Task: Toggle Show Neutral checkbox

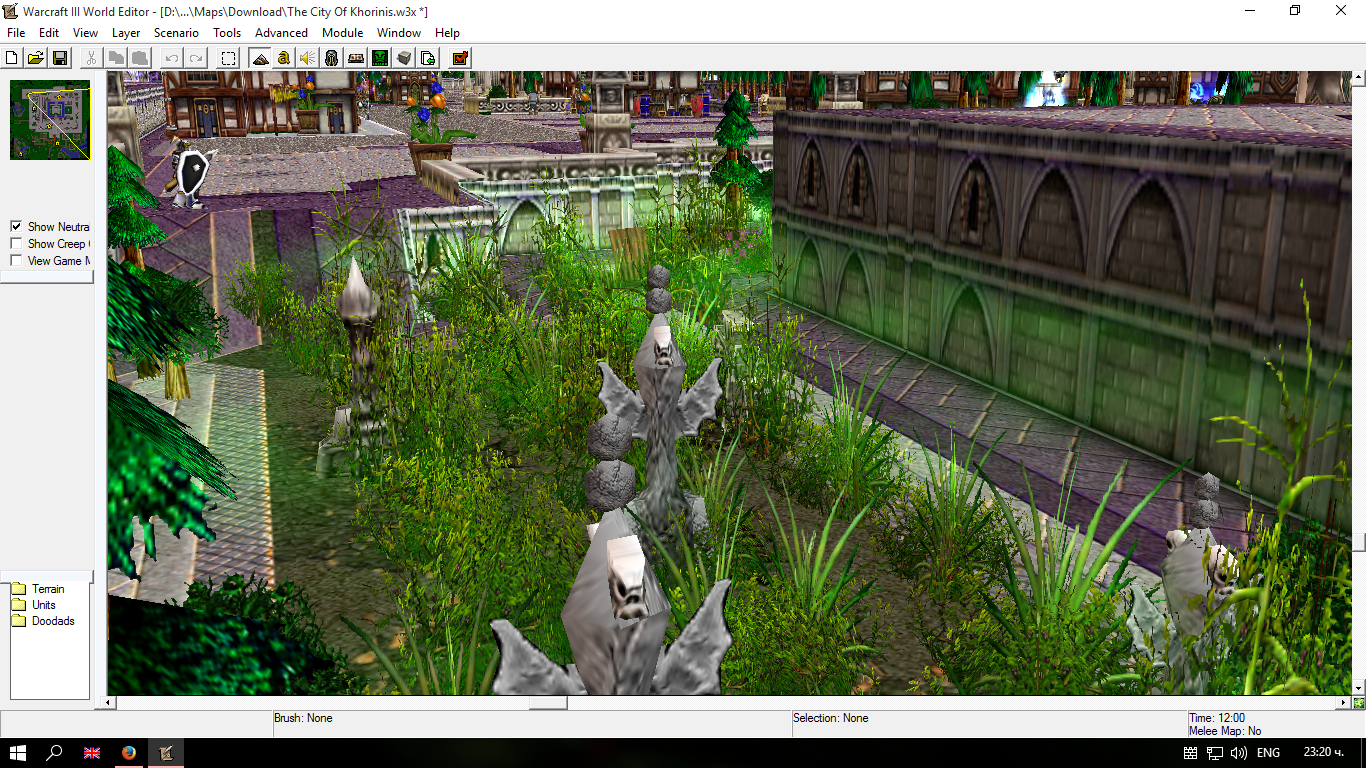Action: click(x=16, y=227)
